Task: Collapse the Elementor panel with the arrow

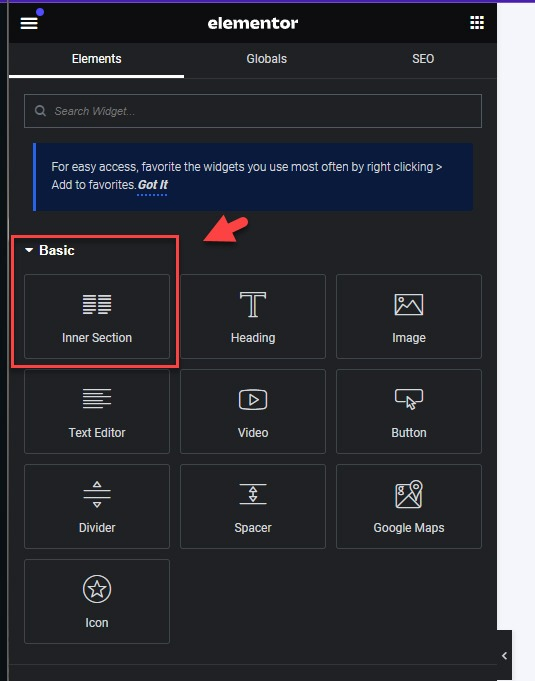Action: click(x=504, y=655)
